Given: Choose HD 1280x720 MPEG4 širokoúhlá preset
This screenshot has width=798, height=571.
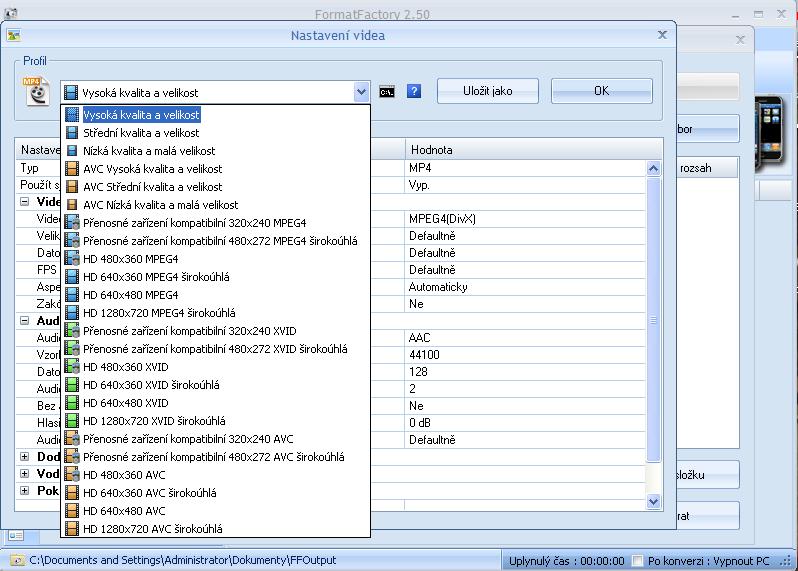Looking at the screenshot, I should tap(160, 313).
